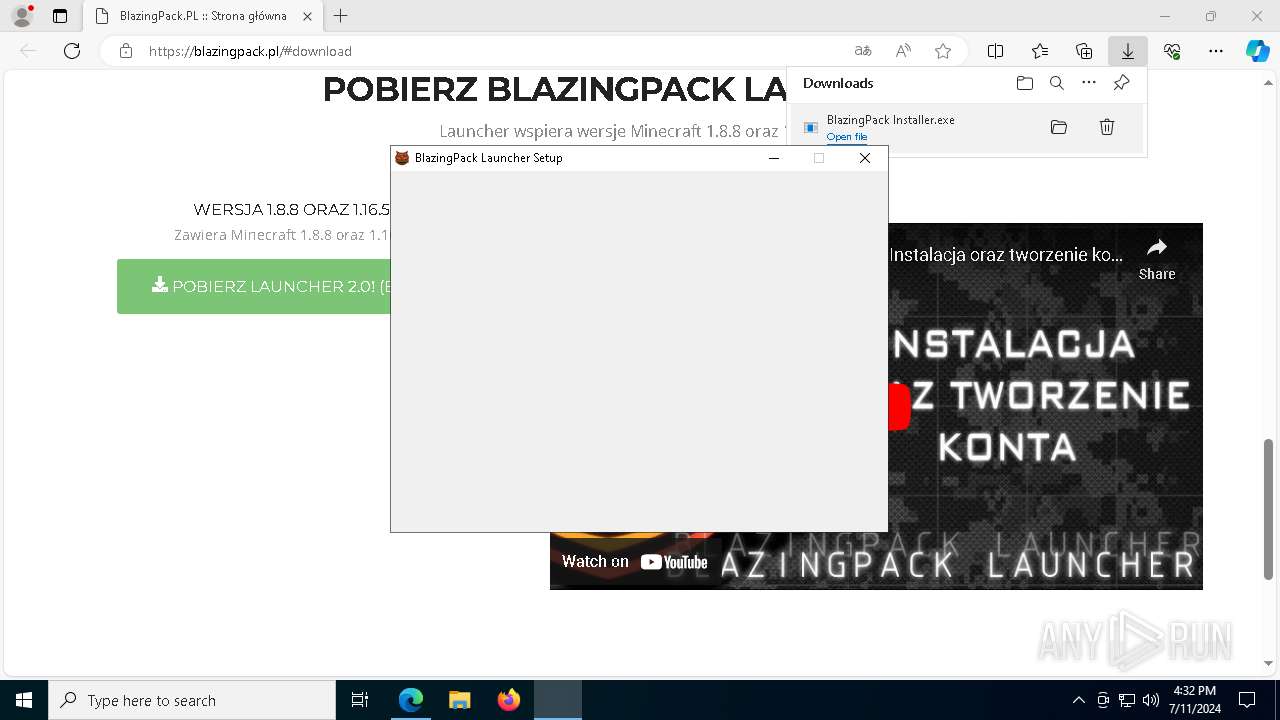The image size is (1280, 720).
Task: Open the Favorites list icon
Action: 1040,51
